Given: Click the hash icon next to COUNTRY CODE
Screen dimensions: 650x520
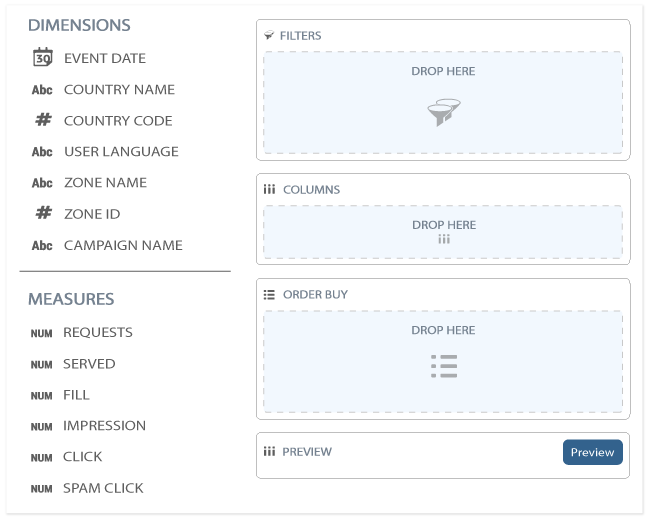Looking at the screenshot, I should [43, 120].
